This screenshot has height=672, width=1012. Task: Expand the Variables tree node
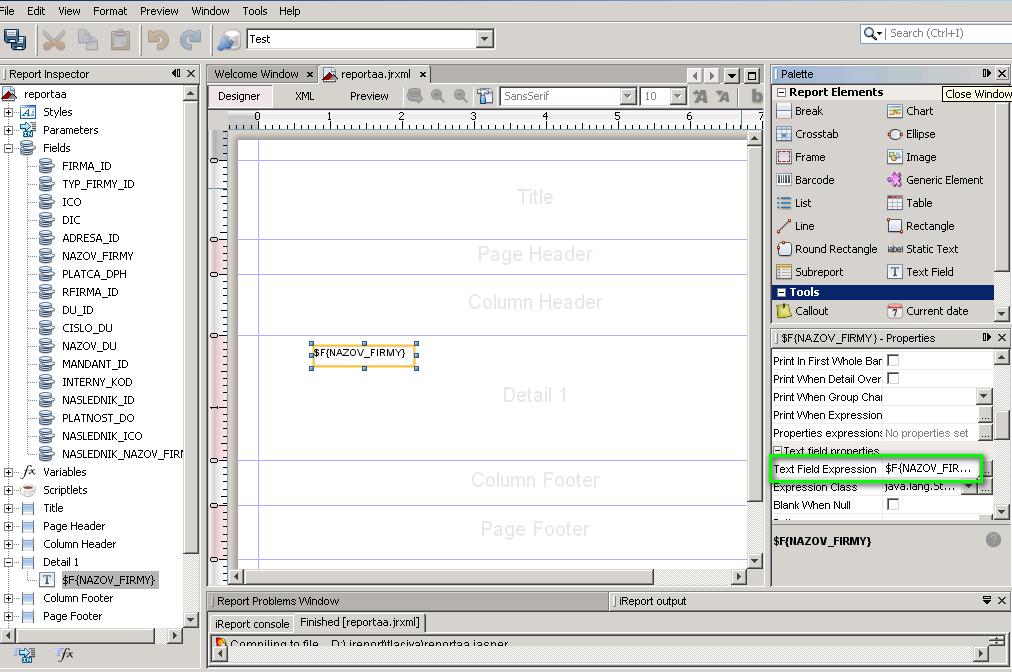point(8,472)
